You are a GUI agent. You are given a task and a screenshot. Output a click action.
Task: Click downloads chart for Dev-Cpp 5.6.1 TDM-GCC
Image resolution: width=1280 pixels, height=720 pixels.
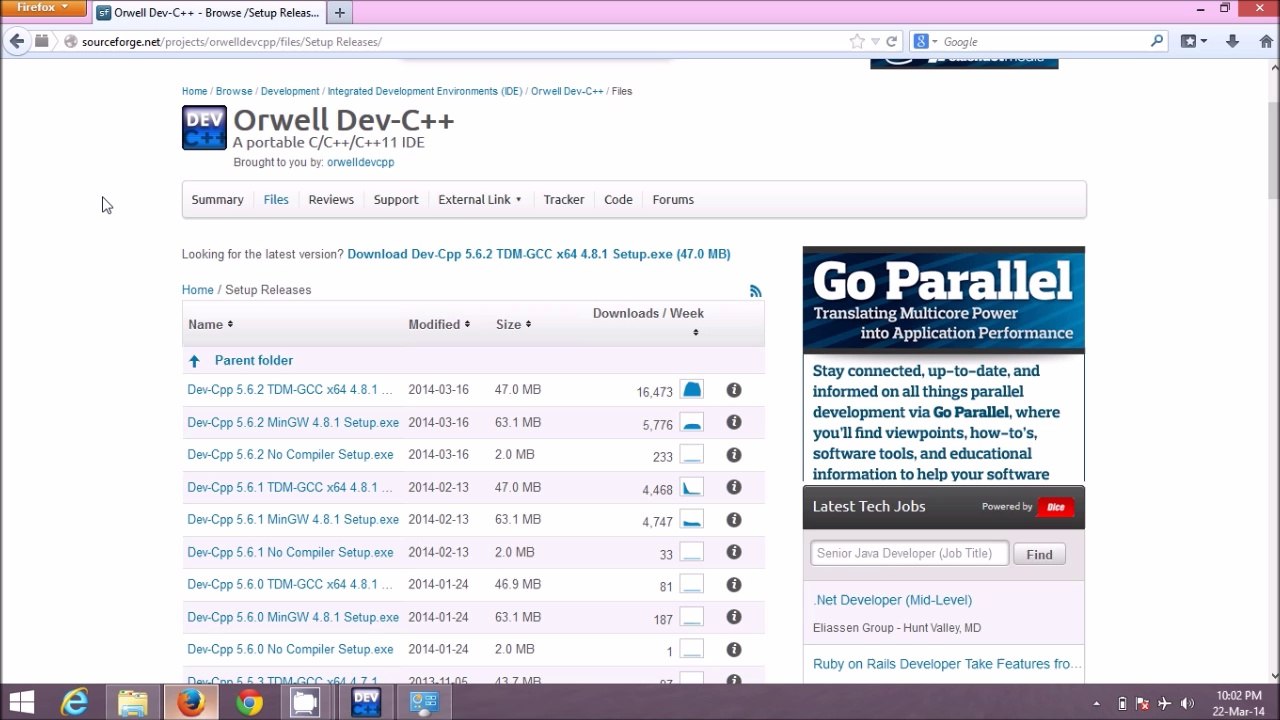pyautogui.click(x=691, y=488)
